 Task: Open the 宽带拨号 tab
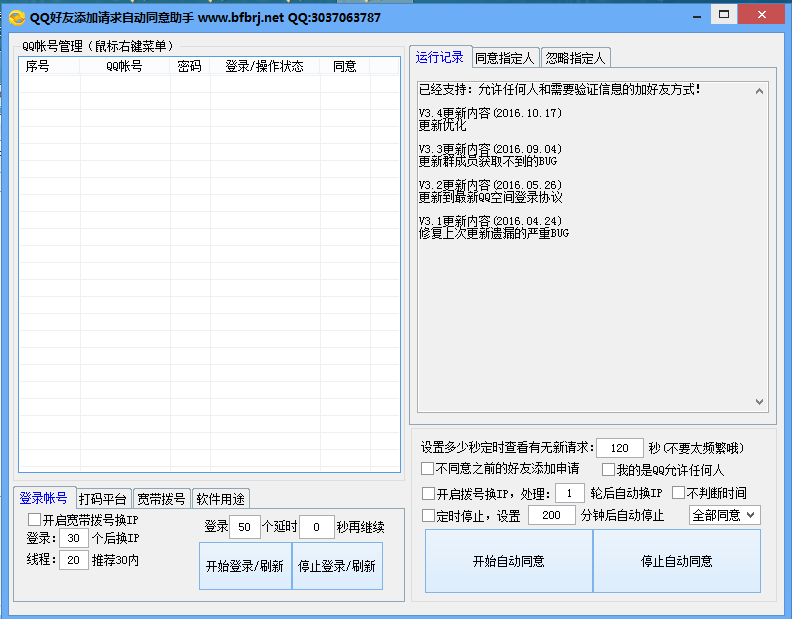tap(161, 499)
